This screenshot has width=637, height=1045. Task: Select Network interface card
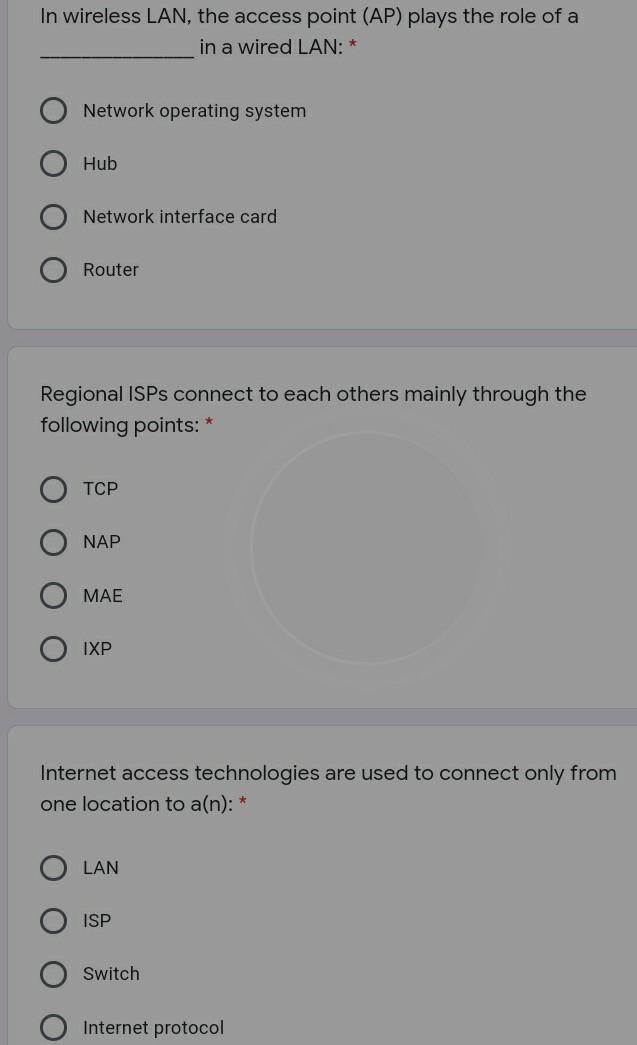coord(53,216)
